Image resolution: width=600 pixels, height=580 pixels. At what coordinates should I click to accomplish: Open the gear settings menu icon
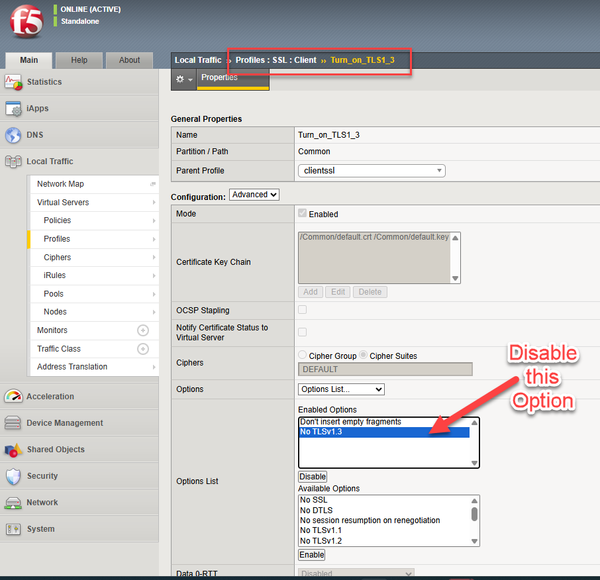pos(184,79)
